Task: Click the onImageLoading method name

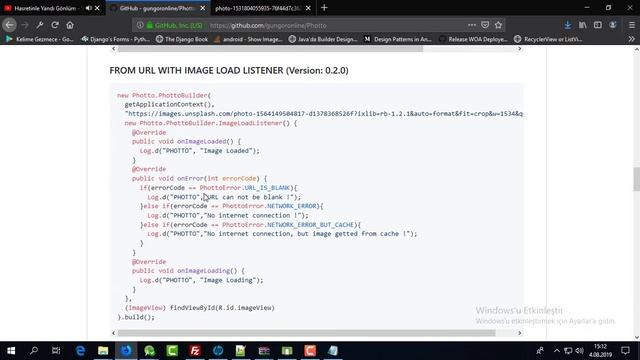Action: coord(203,271)
